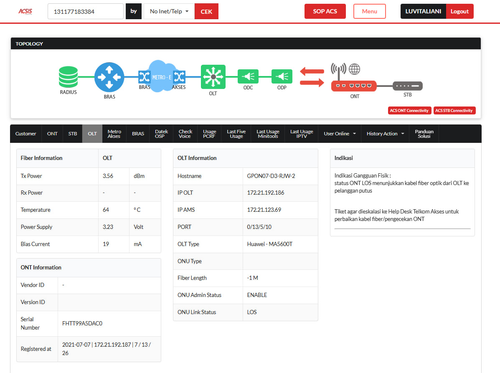Click the ACSIS logo
500x373 pixels.
[x=25, y=11]
